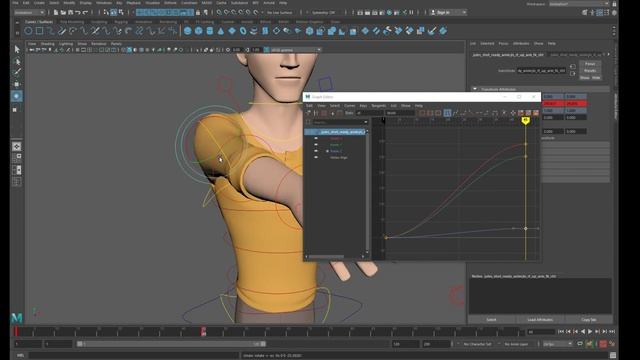Toggle visibility of Rotate Y curve

click(316, 144)
